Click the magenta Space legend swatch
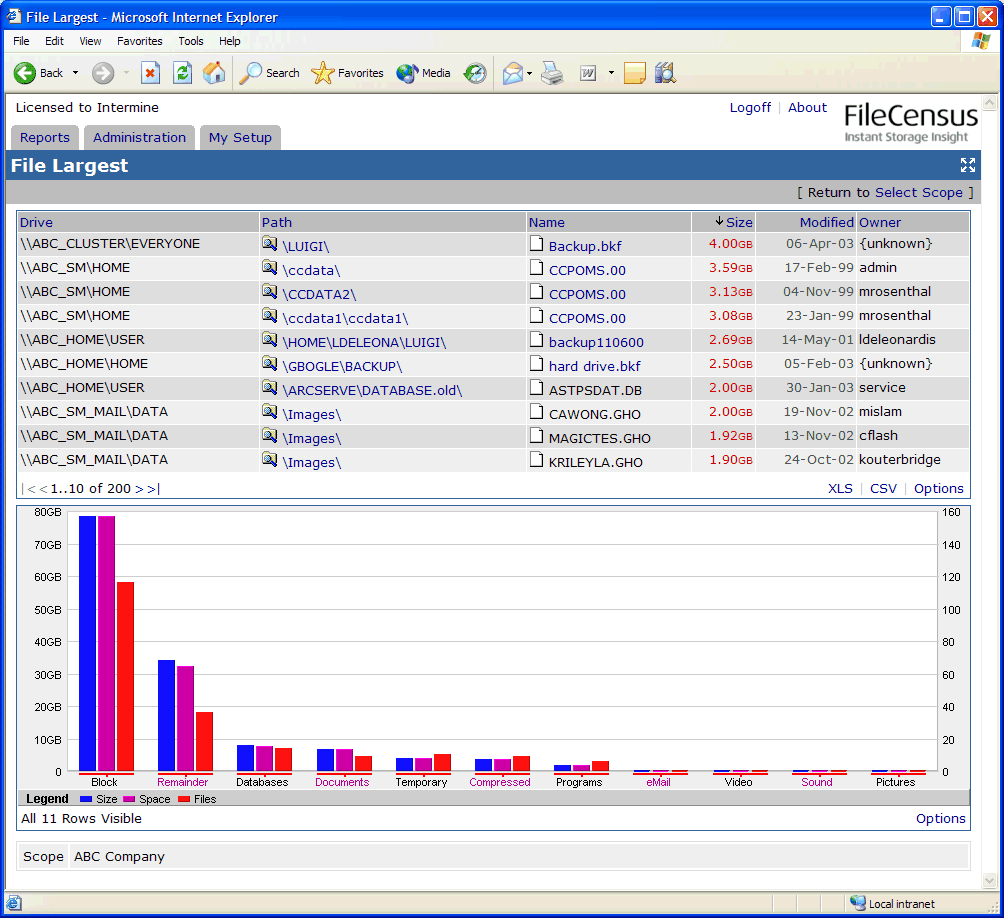 coord(129,799)
